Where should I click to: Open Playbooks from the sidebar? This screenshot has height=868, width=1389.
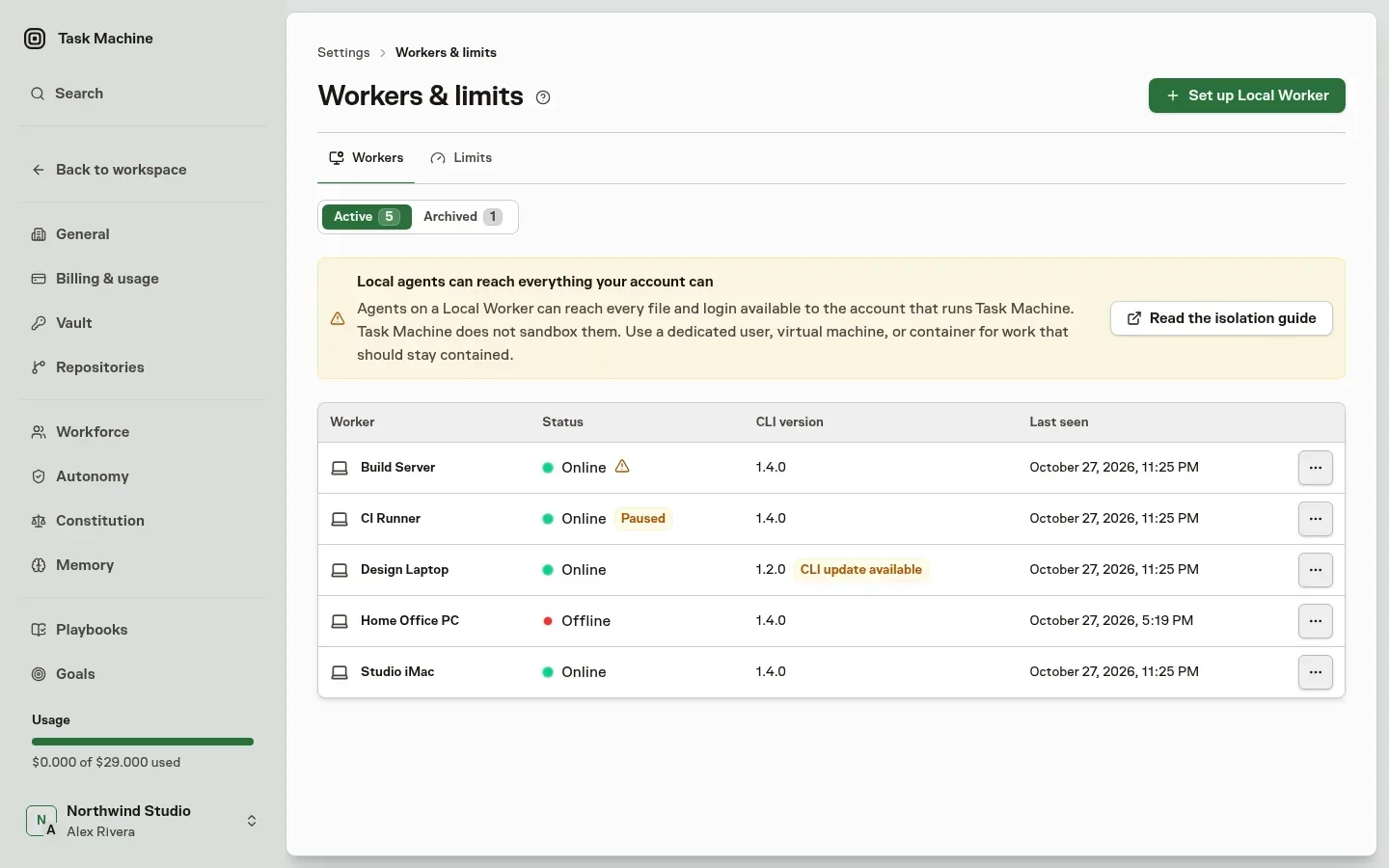point(143,630)
